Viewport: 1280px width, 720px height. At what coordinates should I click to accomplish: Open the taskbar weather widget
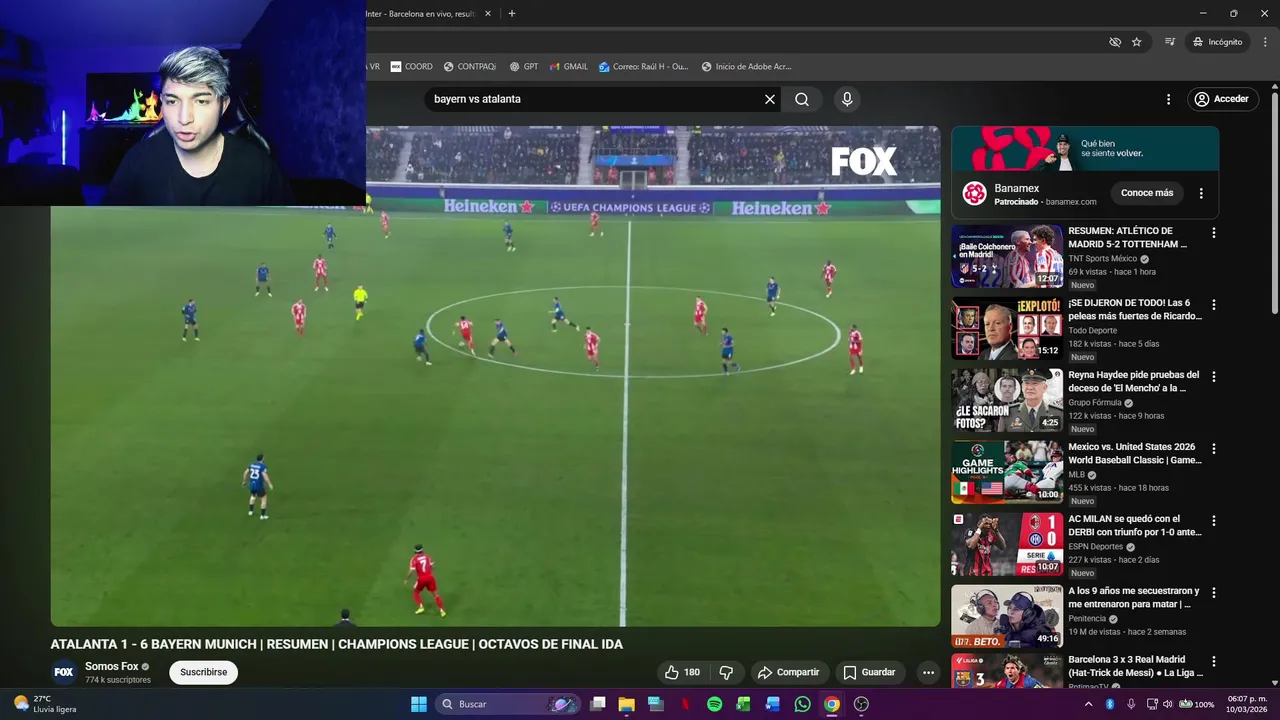pyautogui.click(x=46, y=704)
